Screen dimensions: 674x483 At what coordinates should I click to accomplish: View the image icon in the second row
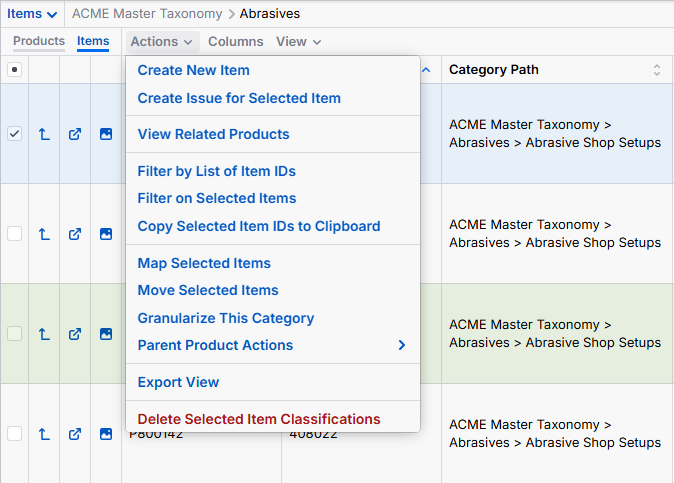click(x=106, y=234)
